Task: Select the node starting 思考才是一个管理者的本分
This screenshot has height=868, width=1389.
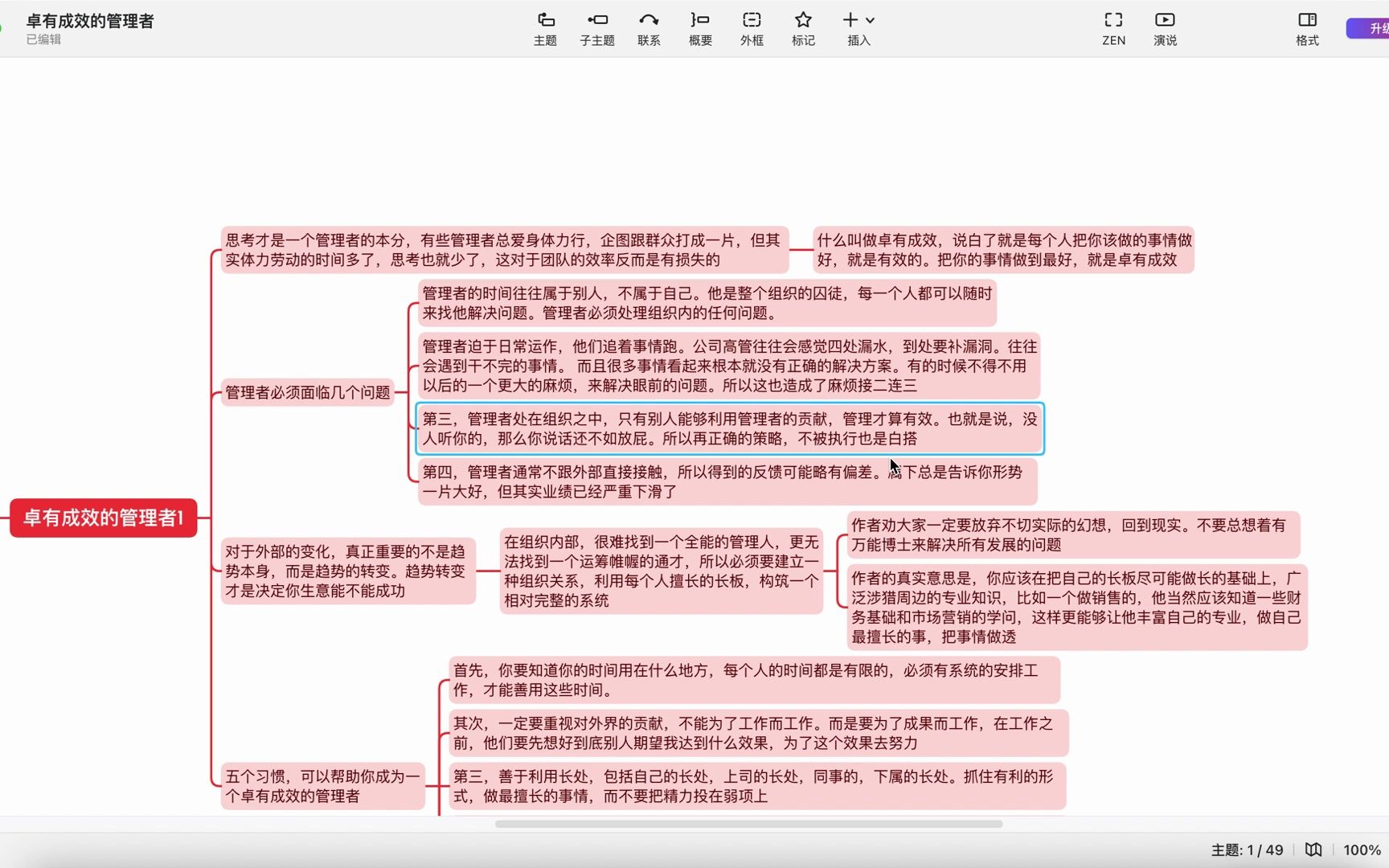Action: coord(504,250)
